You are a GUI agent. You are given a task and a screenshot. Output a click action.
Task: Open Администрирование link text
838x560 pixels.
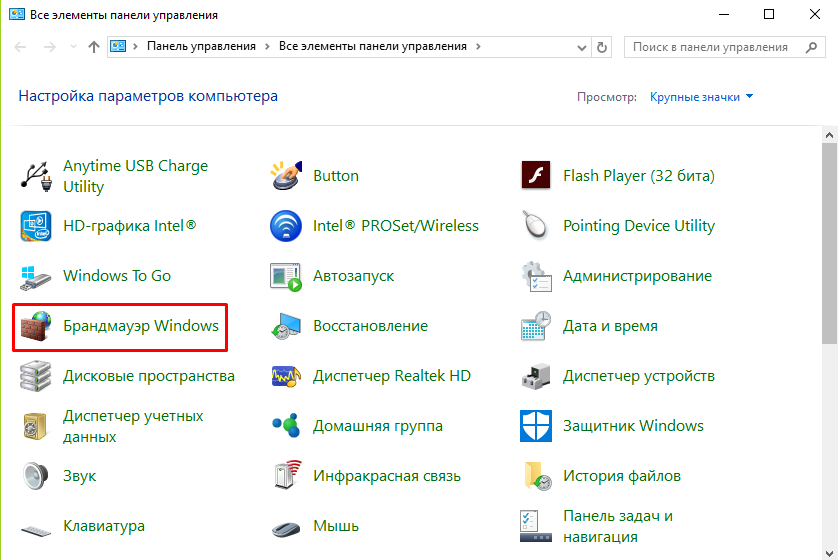click(x=637, y=276)
